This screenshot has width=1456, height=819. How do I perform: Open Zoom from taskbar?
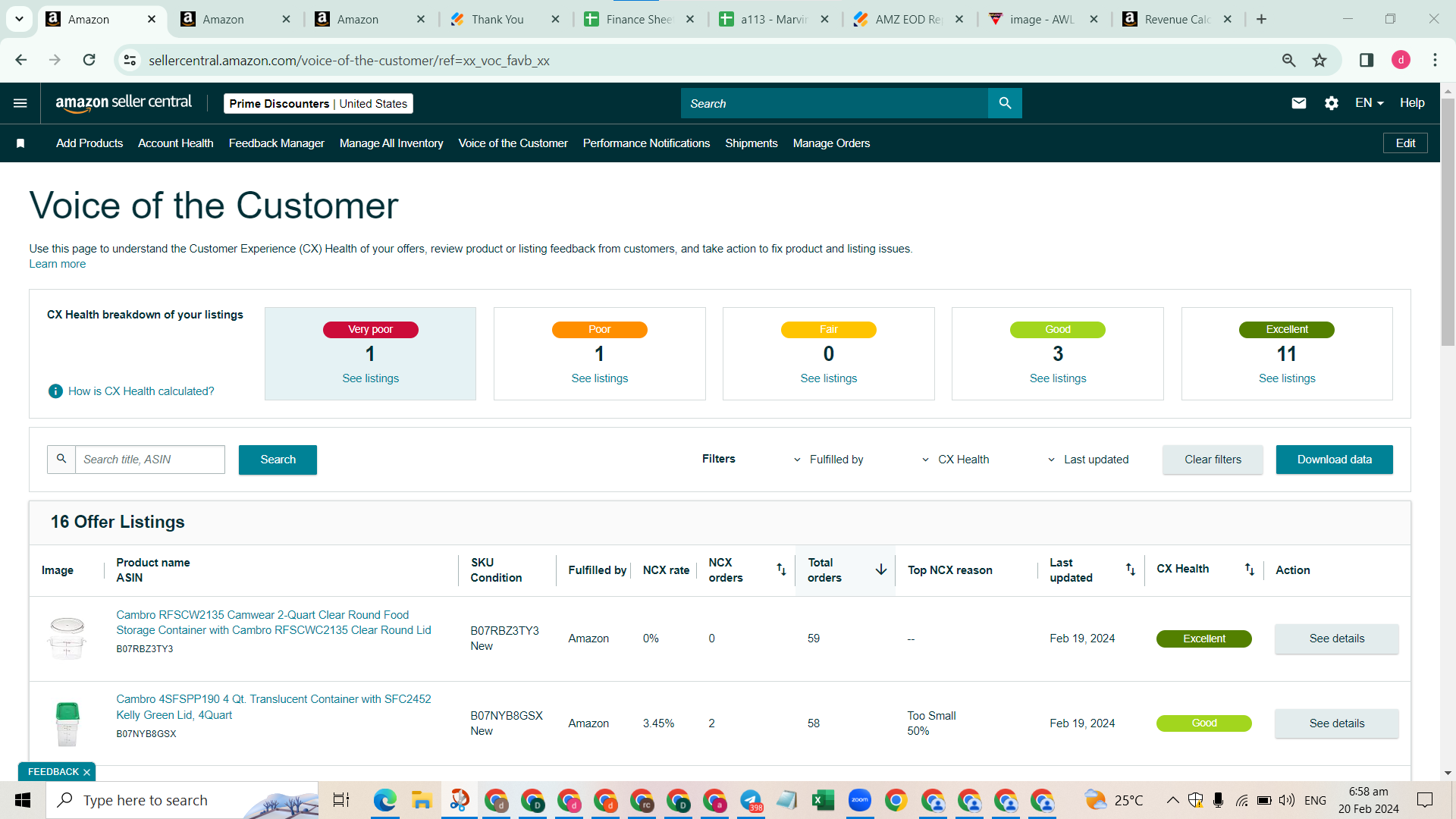tap(859, 800)
